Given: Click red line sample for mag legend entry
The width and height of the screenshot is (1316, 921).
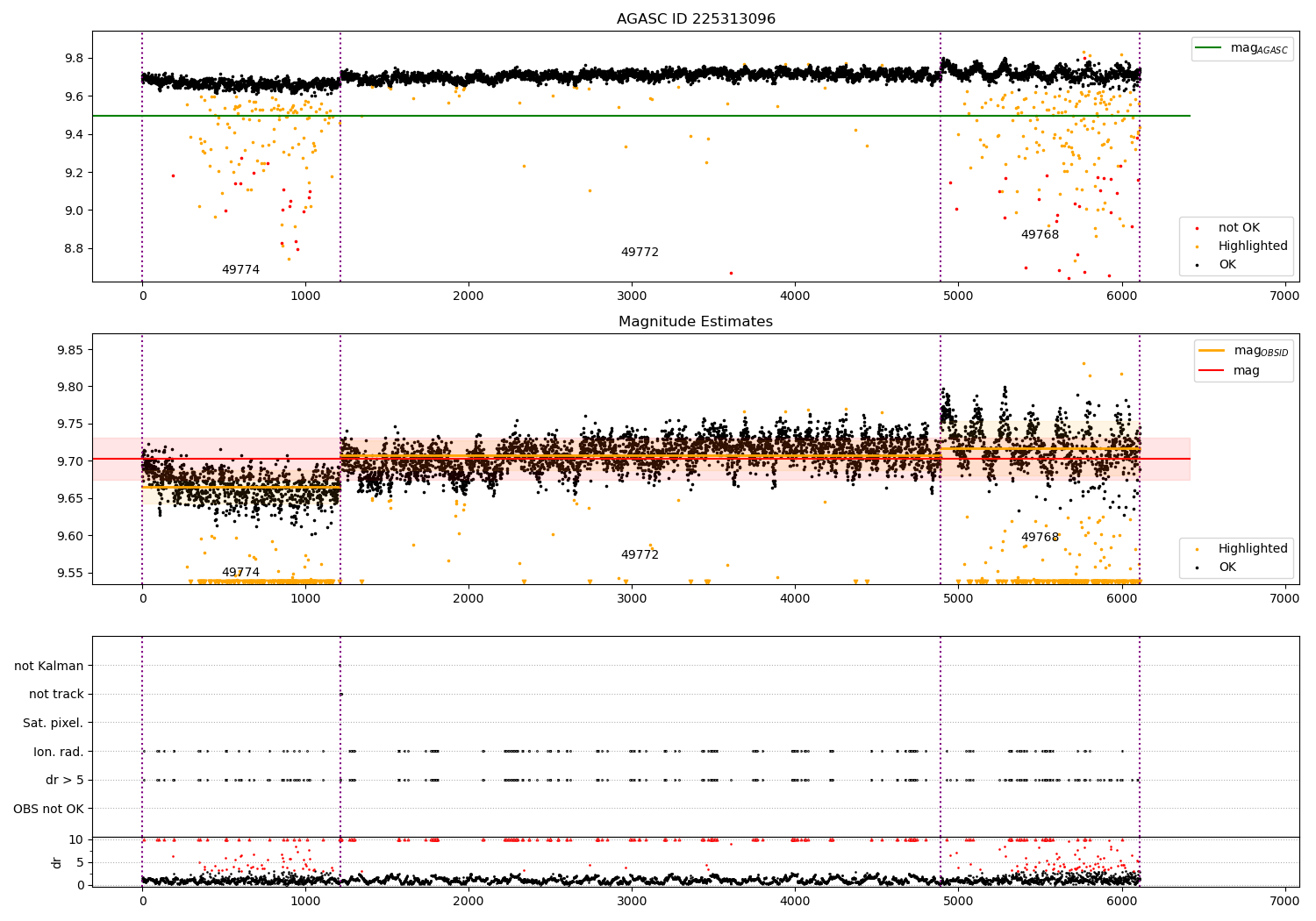Looking at the screenshot, I should (1212, 371).
